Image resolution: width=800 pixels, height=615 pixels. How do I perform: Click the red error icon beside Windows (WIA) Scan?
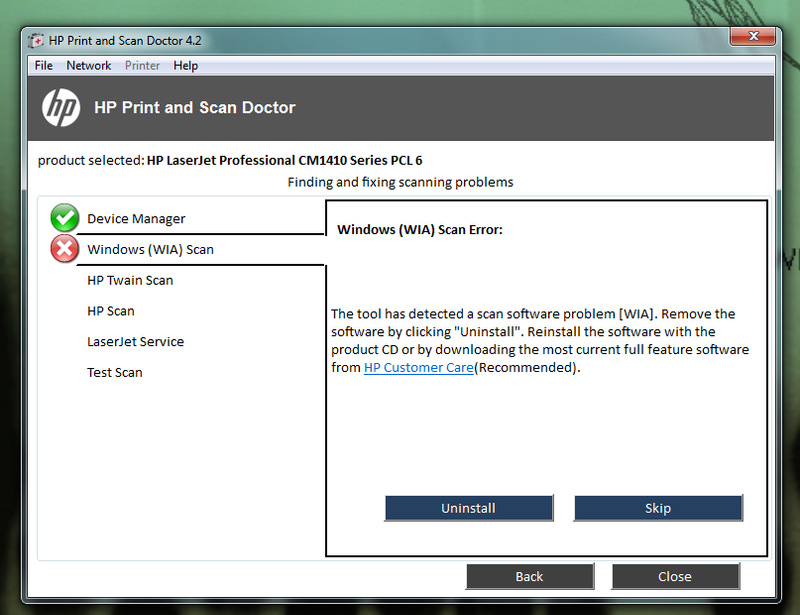tap(64, 249)
